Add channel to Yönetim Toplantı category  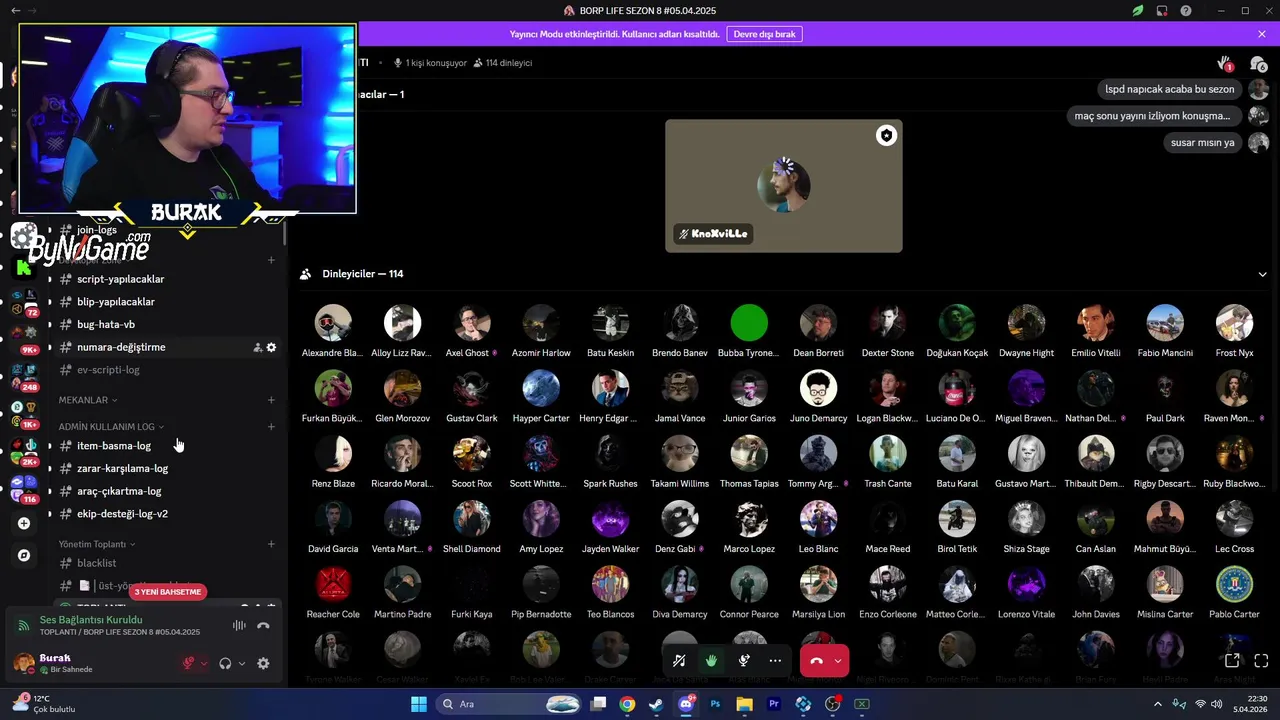271,544
